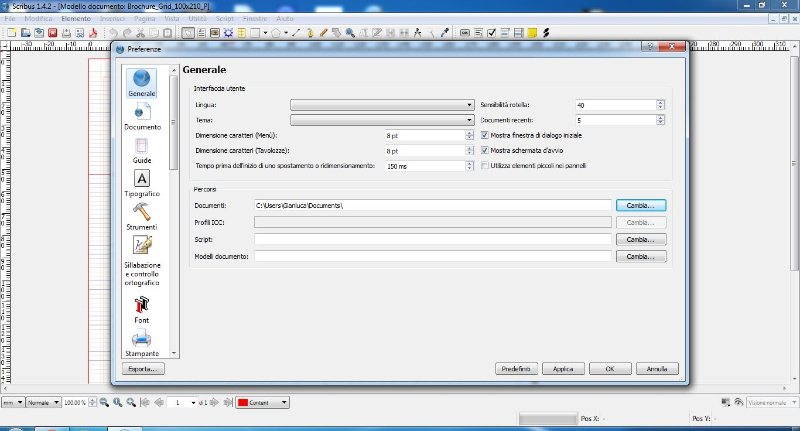The height and width of the screenshot is (431, 800).
Task: Select the Tipografico preferences icon
Action: point(142,180)
